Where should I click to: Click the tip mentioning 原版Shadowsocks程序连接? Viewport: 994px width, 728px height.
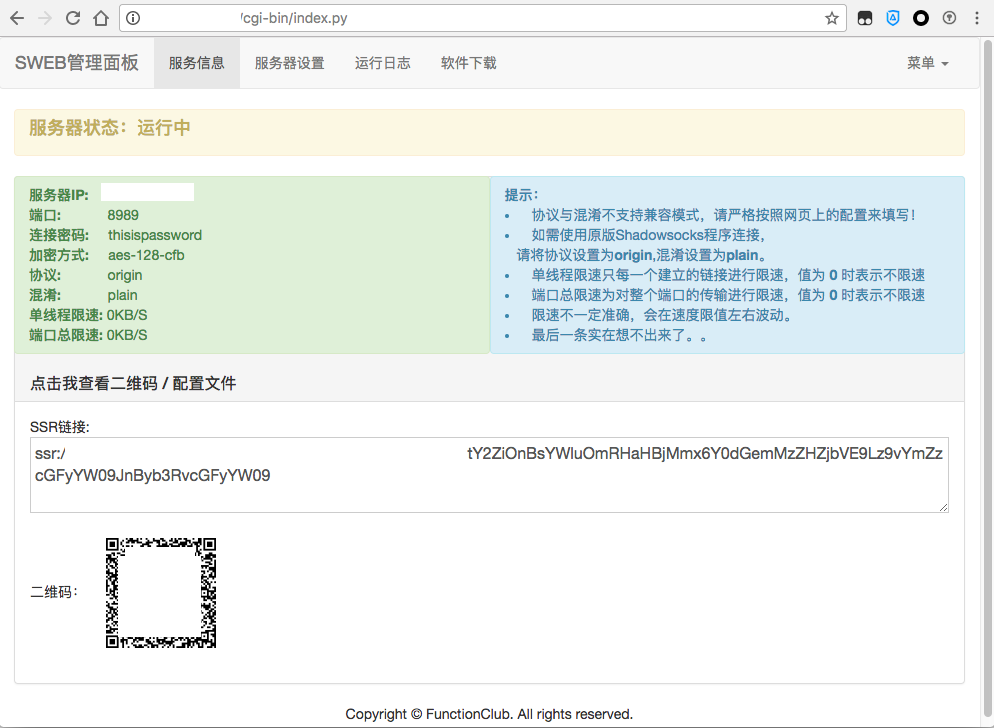click(649, 235)
